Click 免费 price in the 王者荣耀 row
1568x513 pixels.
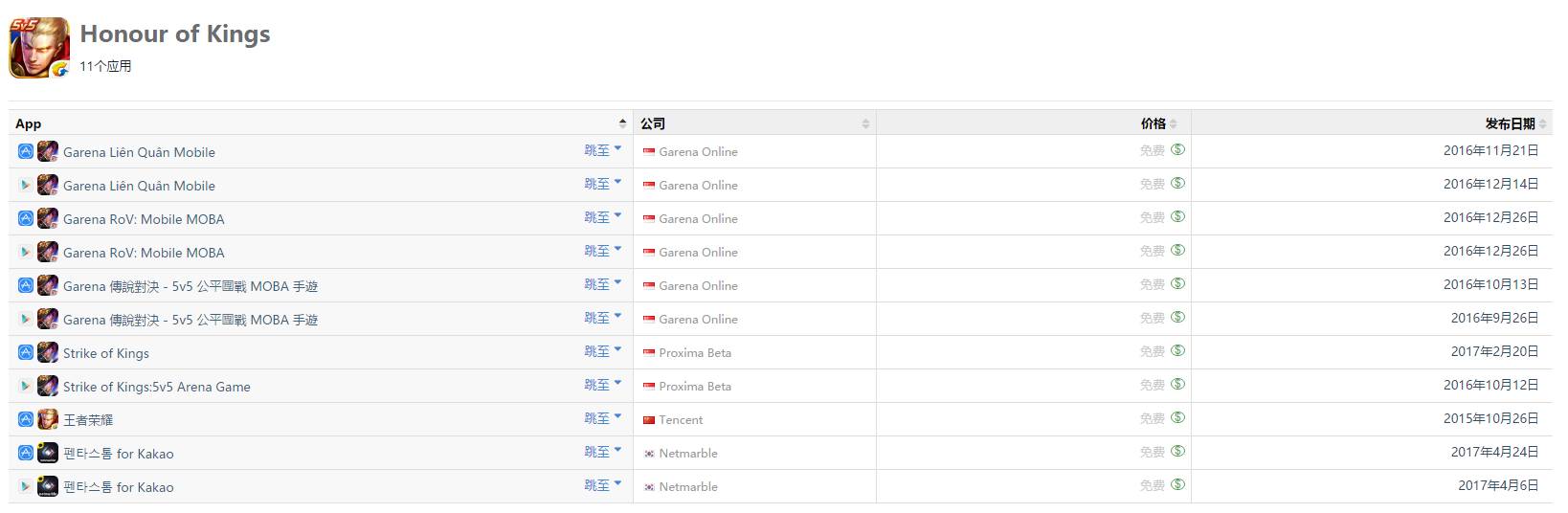point(1153,418)
